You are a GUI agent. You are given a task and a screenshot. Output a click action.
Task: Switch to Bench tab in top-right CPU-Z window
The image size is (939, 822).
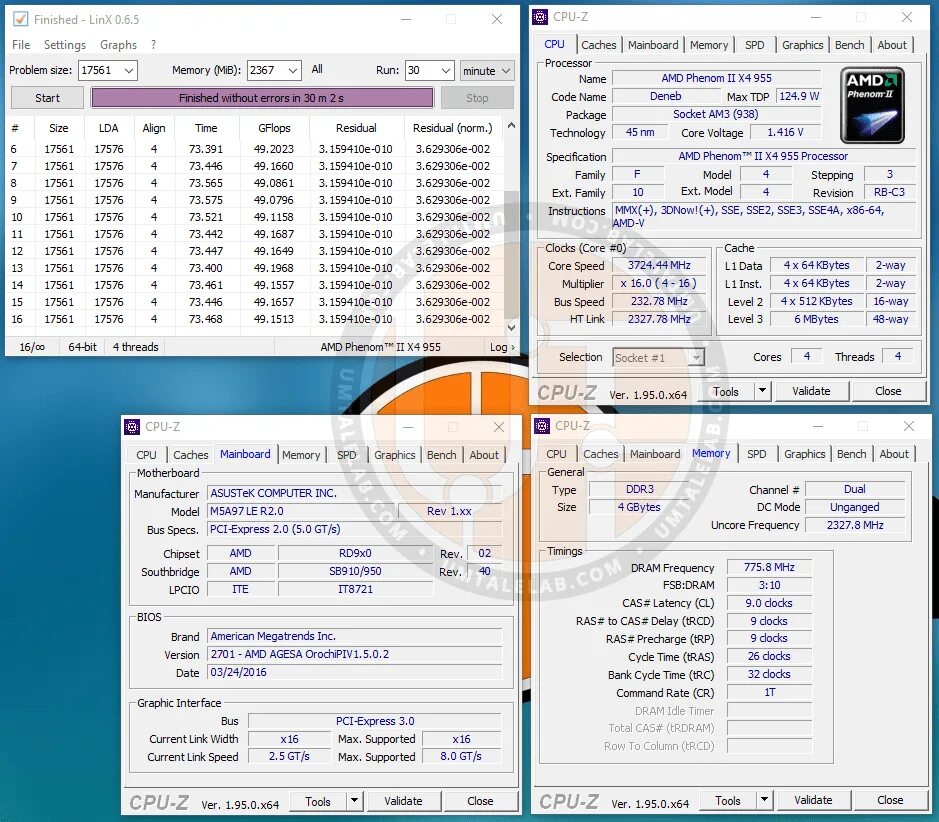(849, 45)
